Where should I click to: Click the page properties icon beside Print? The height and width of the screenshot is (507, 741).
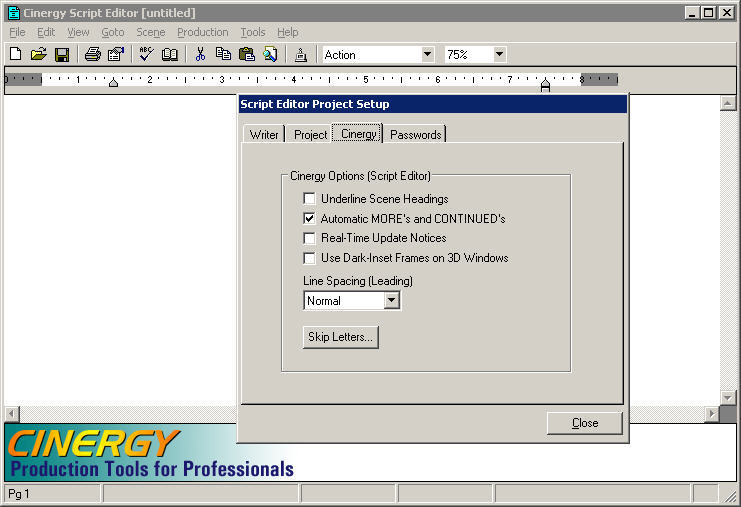coord(116,54)
